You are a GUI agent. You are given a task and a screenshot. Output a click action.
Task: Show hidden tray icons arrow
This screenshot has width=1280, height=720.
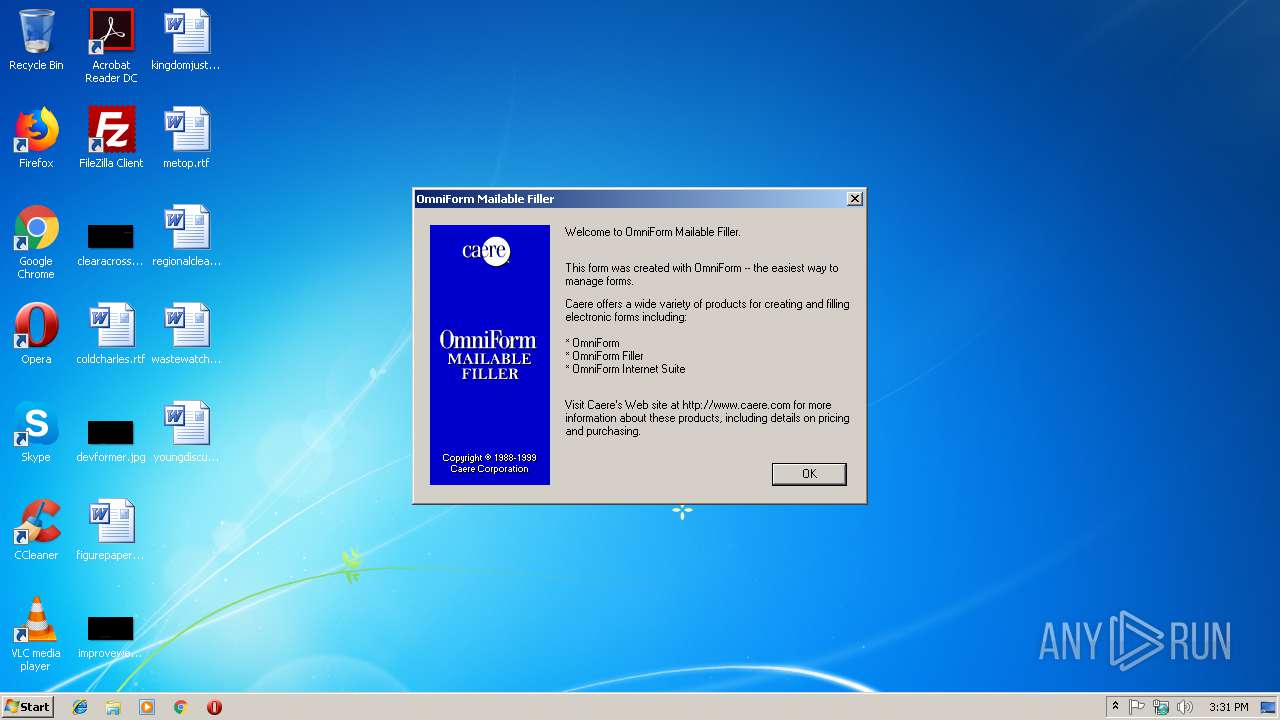[1115, 707]
